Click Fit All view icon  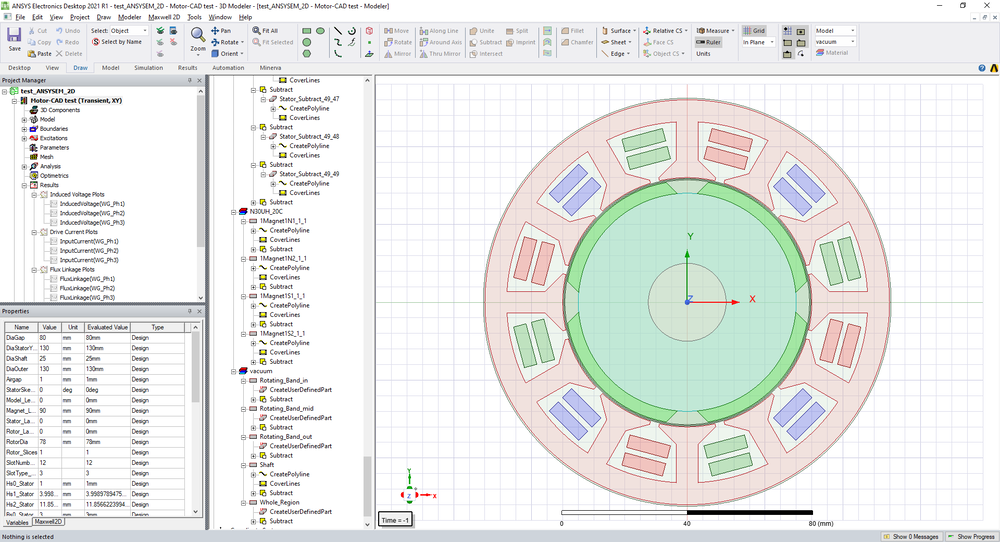[256, 31]
